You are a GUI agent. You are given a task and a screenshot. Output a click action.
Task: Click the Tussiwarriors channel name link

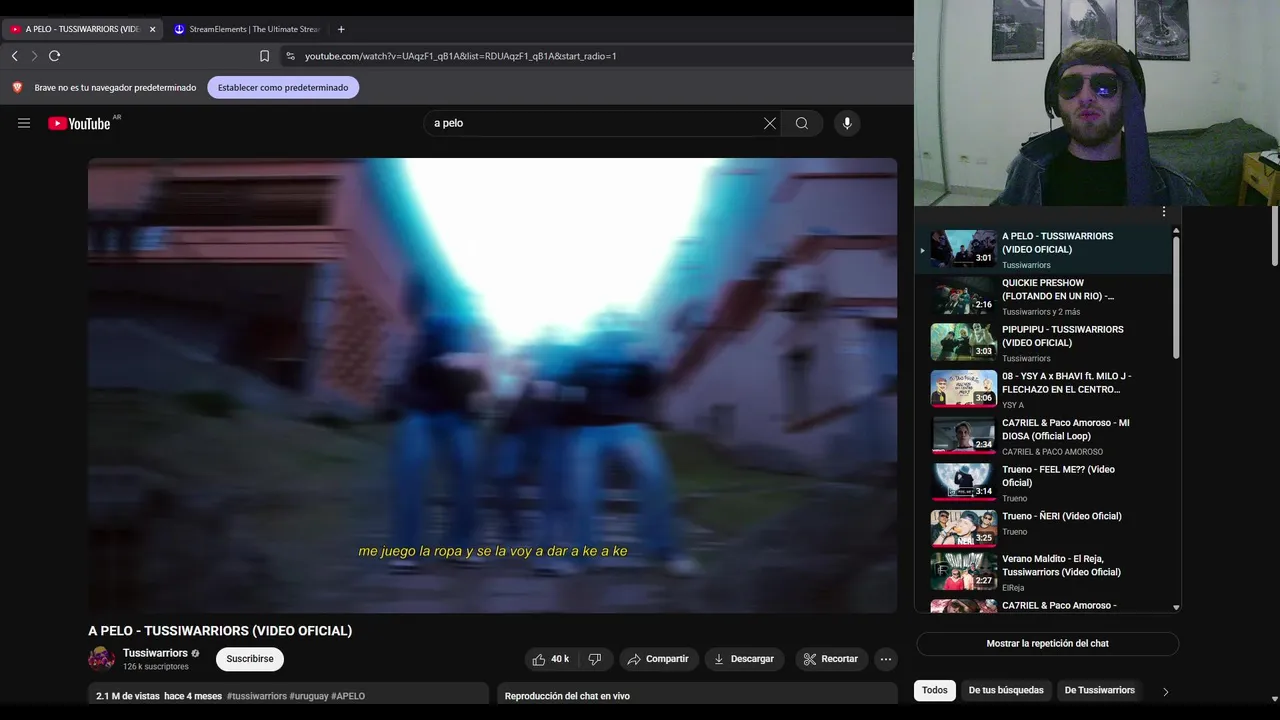click(155, 653)
